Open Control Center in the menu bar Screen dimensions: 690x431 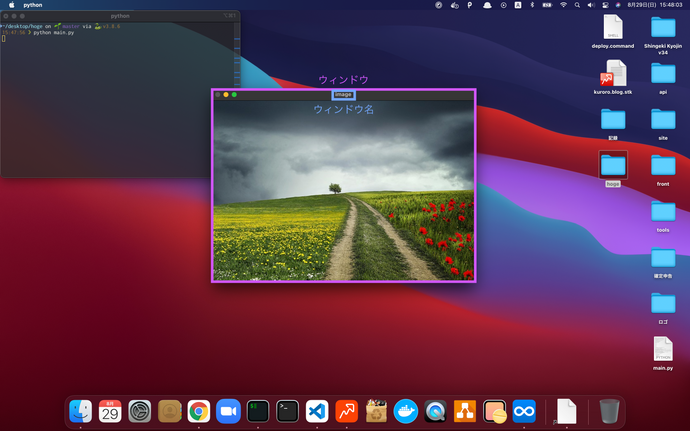click(x=605, y=5)
